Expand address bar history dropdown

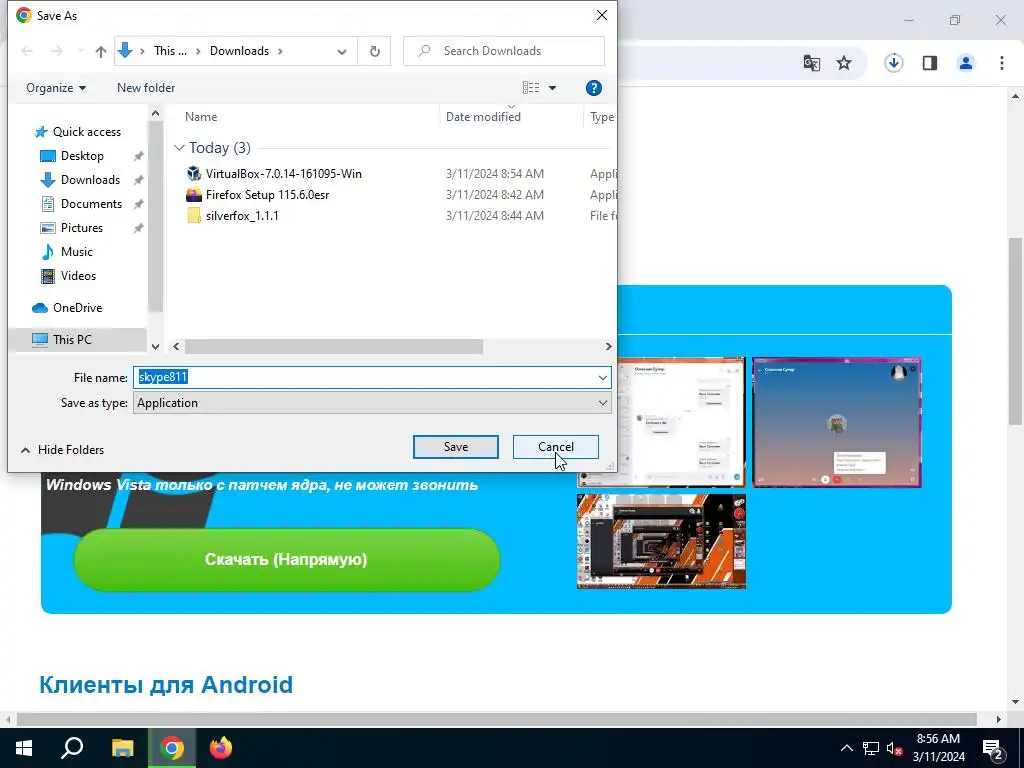(342, 51)
